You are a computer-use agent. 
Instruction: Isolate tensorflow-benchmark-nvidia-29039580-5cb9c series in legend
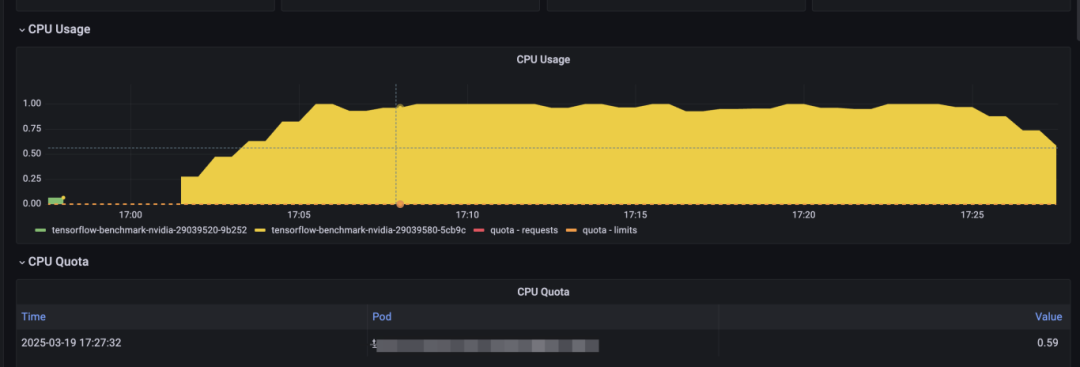pyautogui.click(x=368, y=231)
